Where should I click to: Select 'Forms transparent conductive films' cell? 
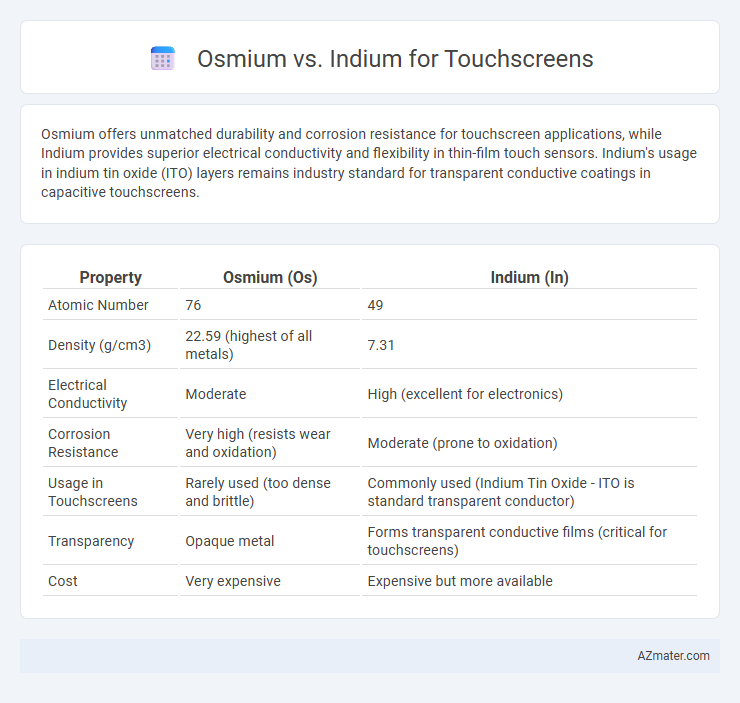(x=517, y=541)
